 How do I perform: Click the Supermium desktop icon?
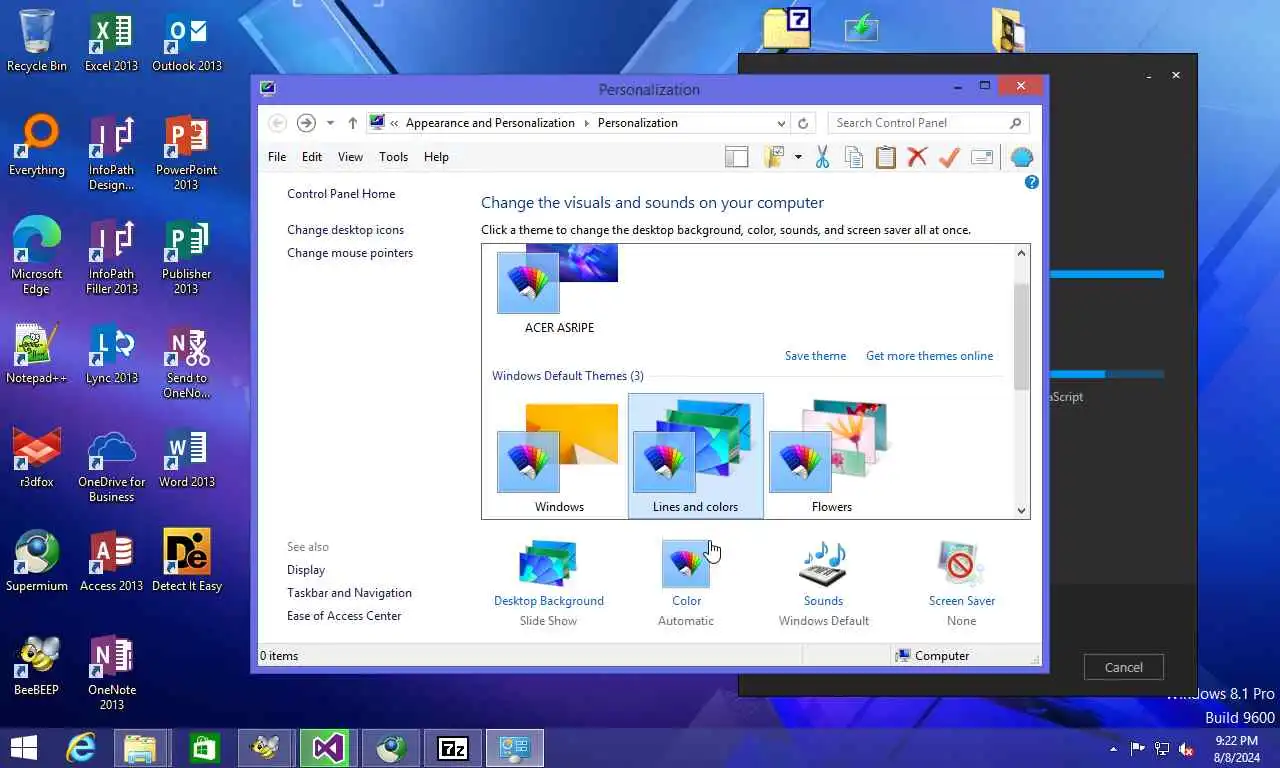coord(37,561)
